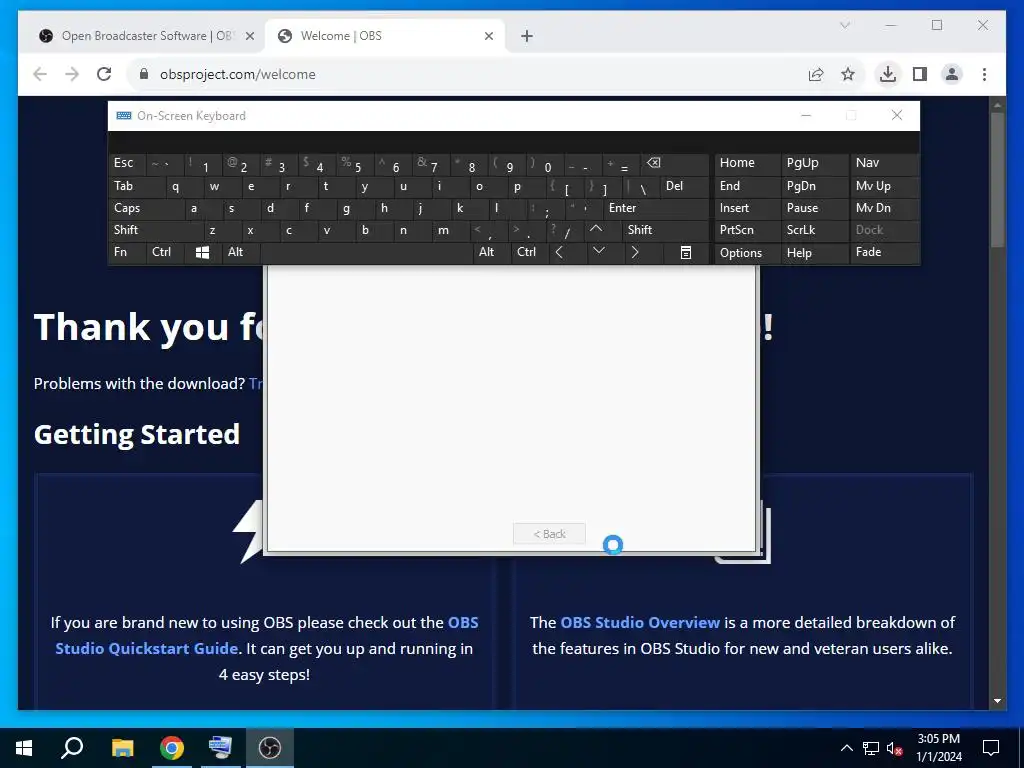
Task: Click Esc key on On-Screen Keyboard
Action: (x=128, y=164)
